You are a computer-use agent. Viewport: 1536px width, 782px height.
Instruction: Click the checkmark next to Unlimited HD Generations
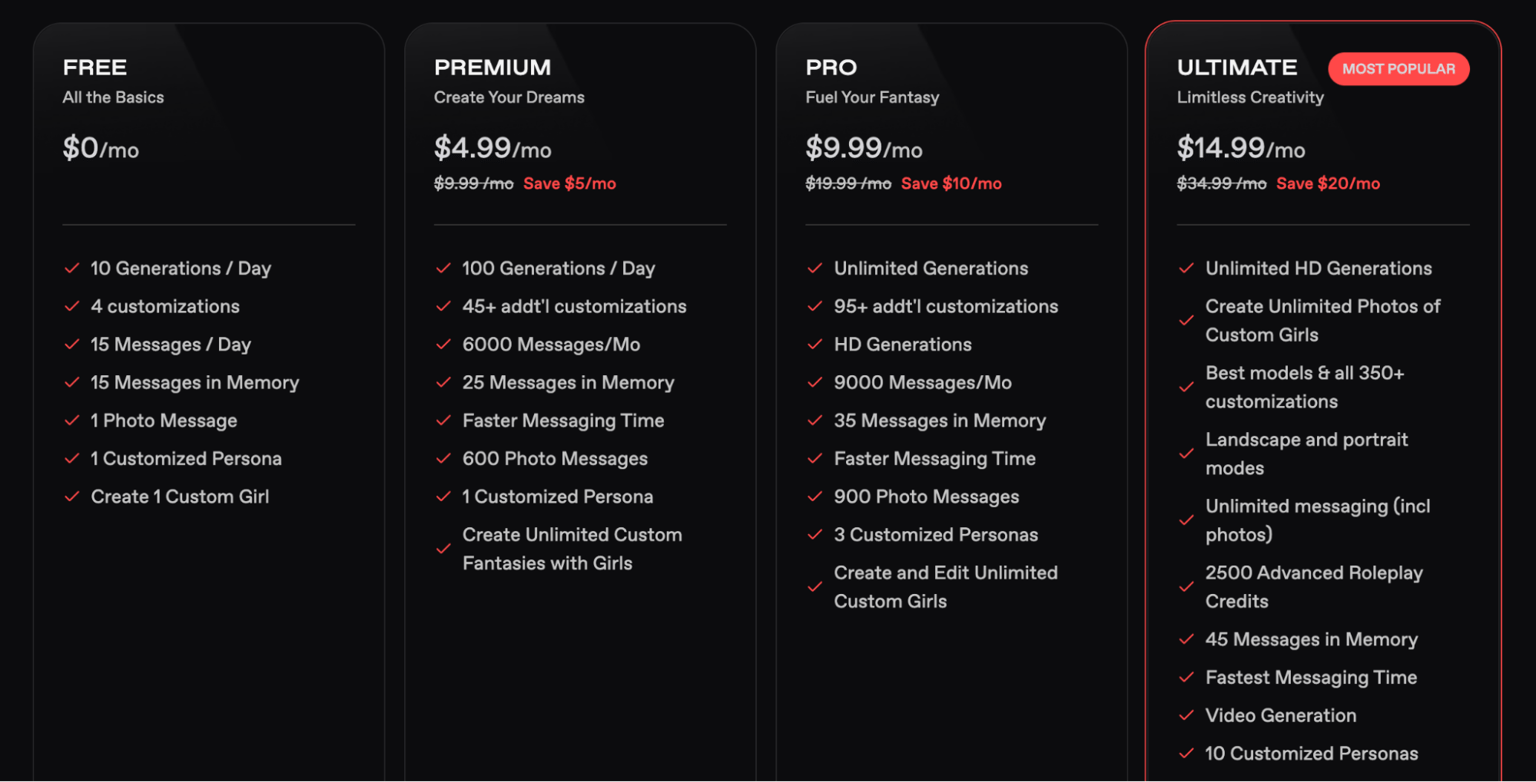tap(1186, 268)
